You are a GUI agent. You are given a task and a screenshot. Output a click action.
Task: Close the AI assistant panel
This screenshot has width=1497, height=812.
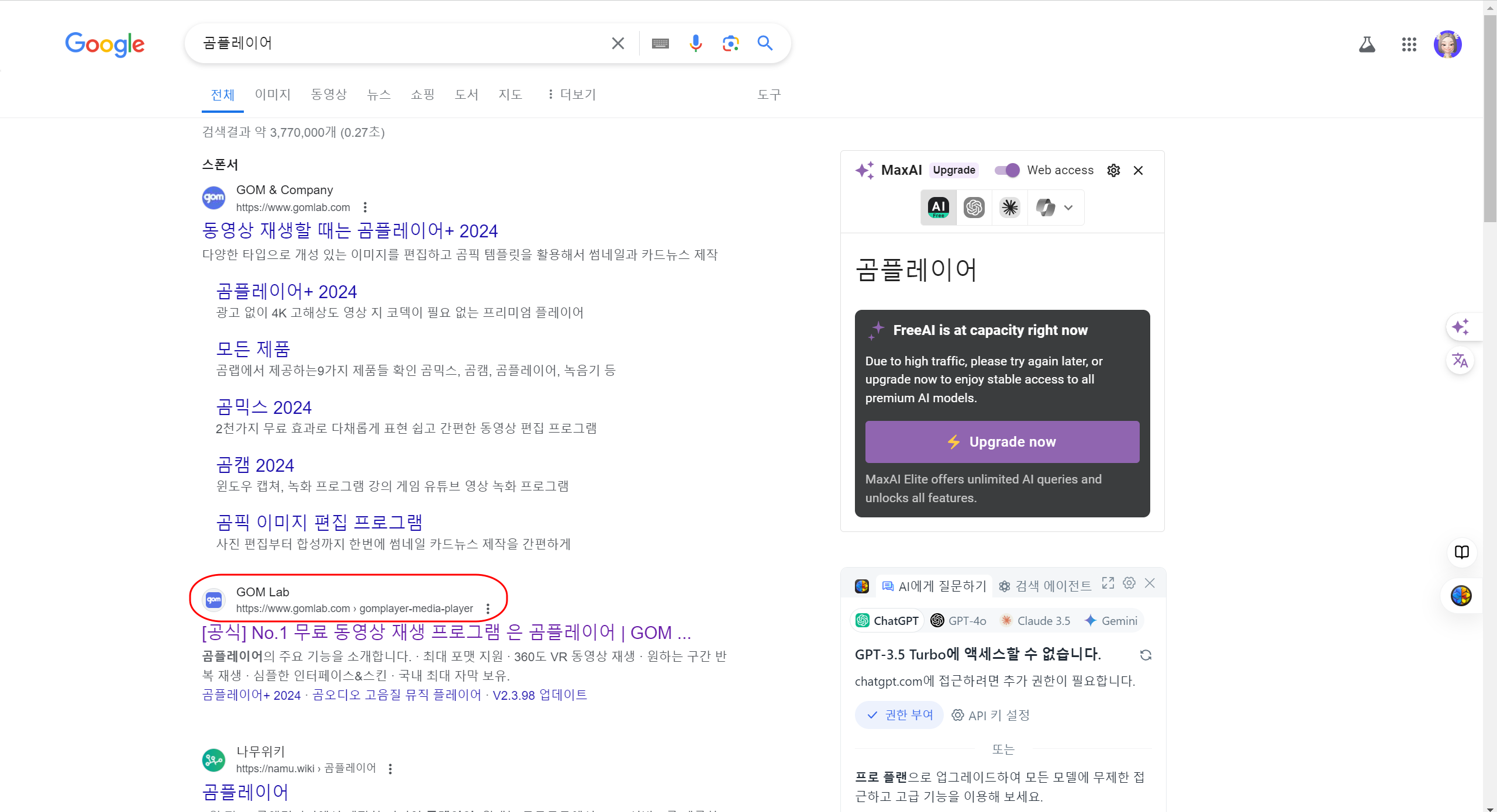[x=1150, y=583]
